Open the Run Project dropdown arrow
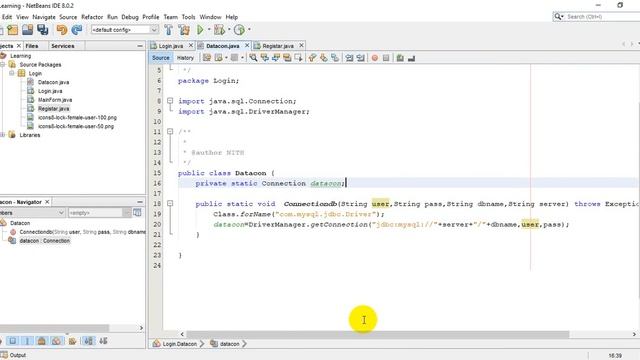Image resolution: width=640 pixels, height=360 pixels. click(209, 30)
